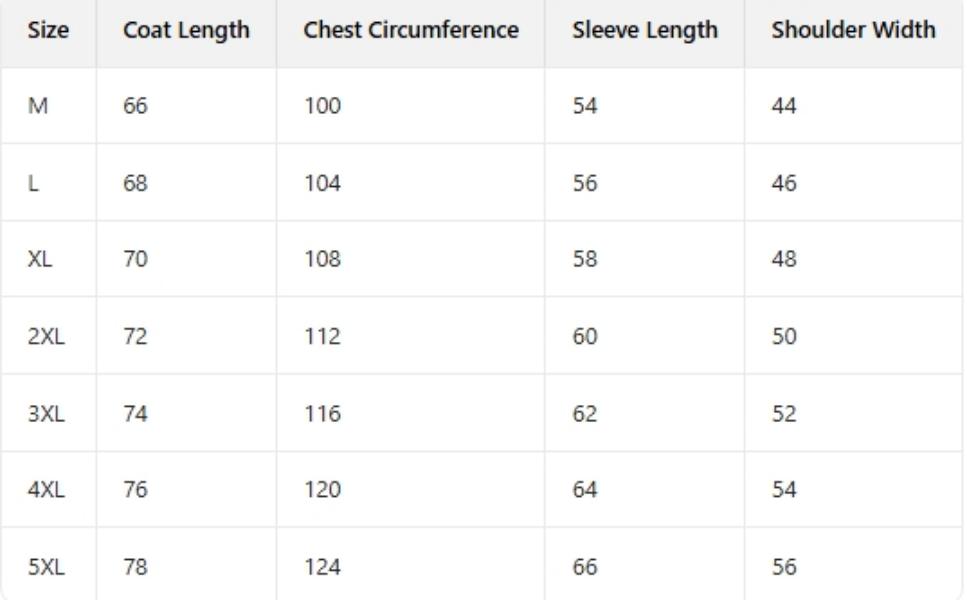Click the 5XL size cell
967x600 pixels.
46,567
